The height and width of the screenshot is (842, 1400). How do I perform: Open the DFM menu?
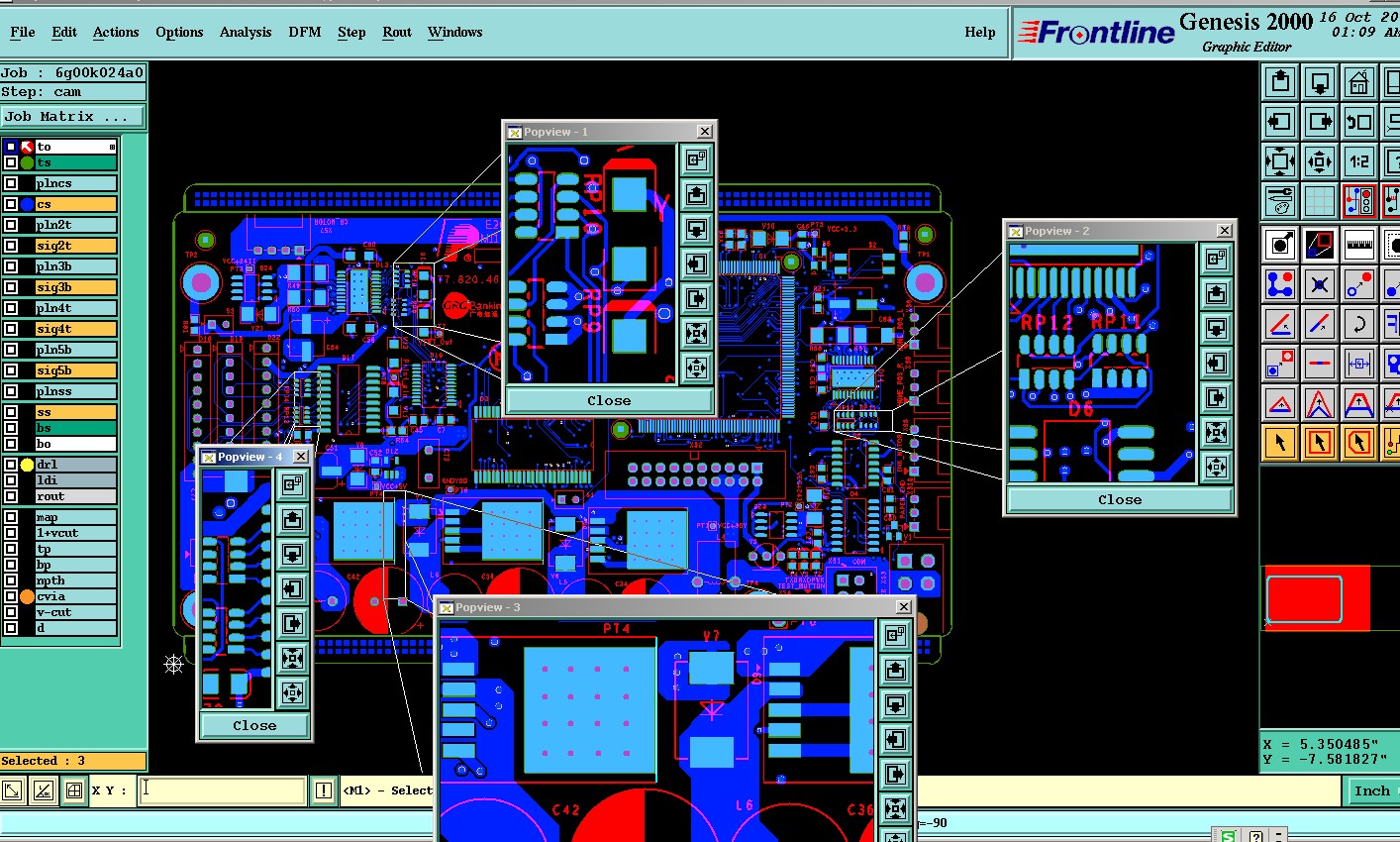coord(305,32)
